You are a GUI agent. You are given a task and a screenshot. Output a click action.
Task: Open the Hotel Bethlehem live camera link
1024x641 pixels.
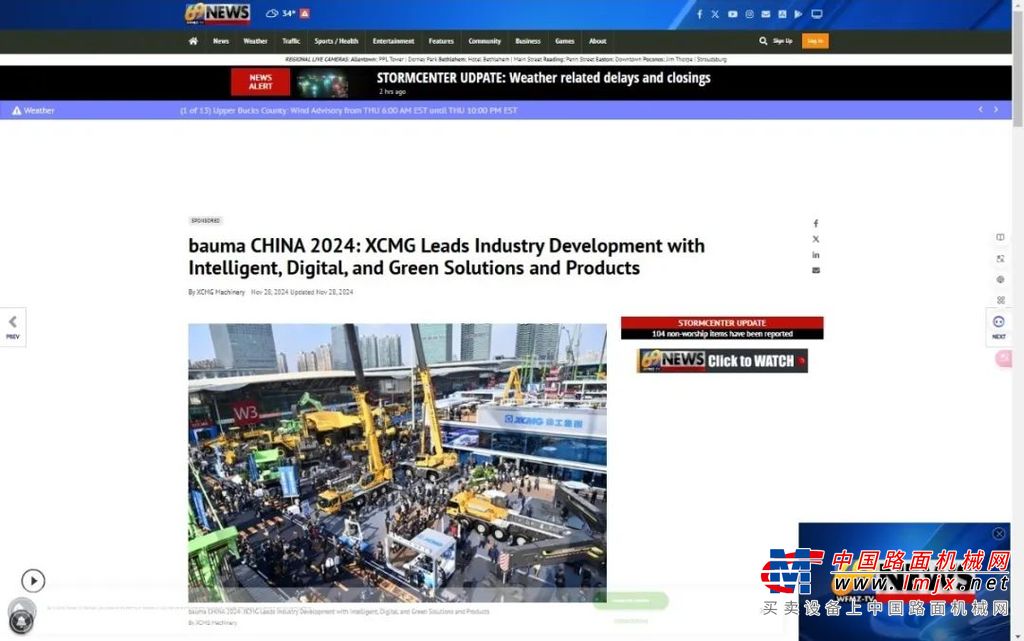[488, 59]
